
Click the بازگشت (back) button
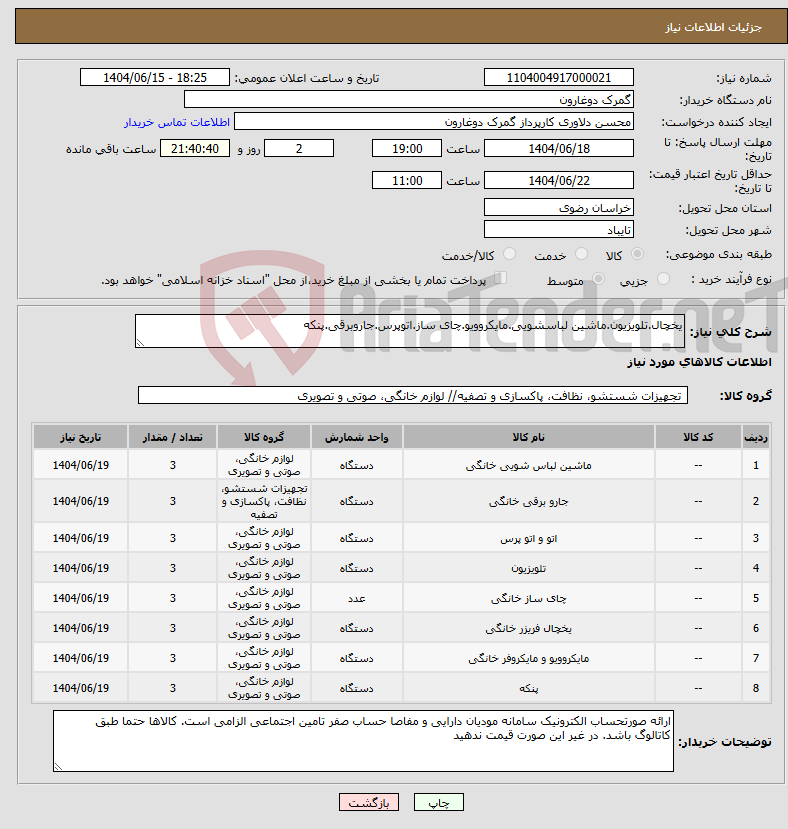pos(369,803)
